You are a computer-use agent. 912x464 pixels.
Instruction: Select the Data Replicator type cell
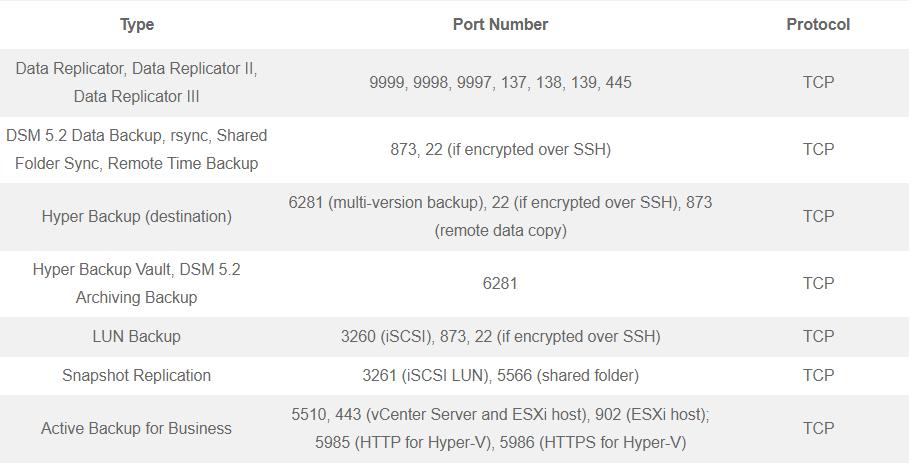137,82
